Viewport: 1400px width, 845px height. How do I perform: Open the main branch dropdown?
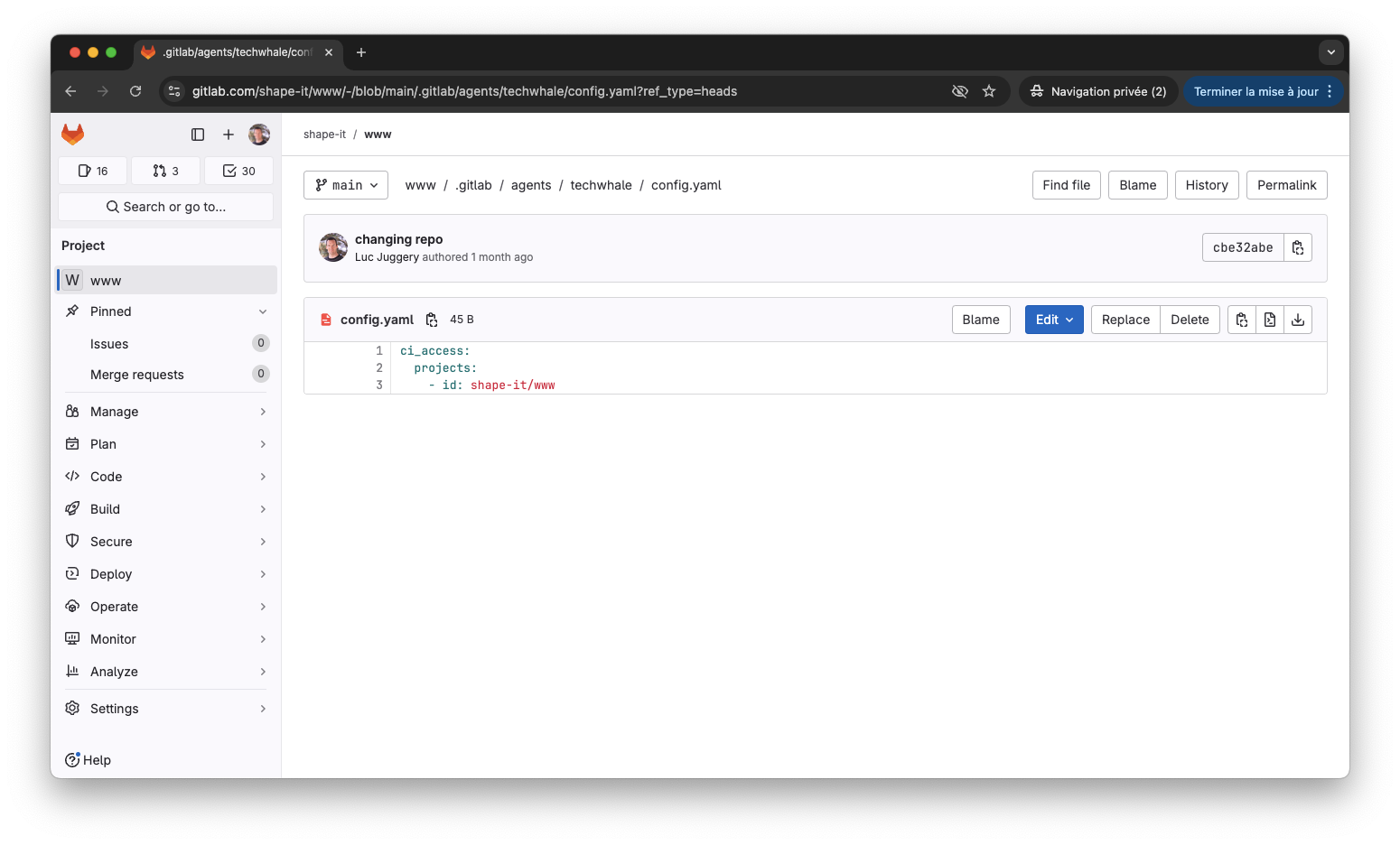coord(346,185)
